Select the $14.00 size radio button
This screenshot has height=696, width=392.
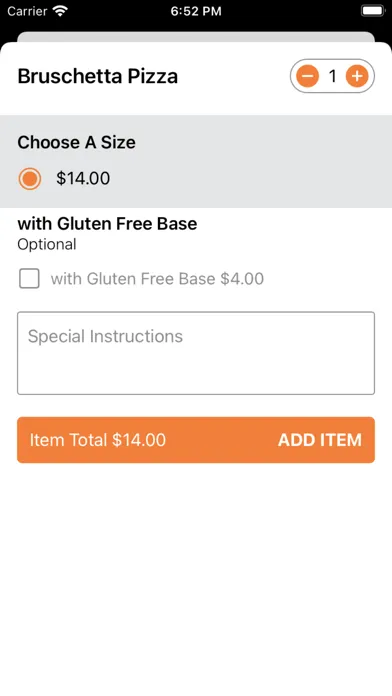coord(30,179)
